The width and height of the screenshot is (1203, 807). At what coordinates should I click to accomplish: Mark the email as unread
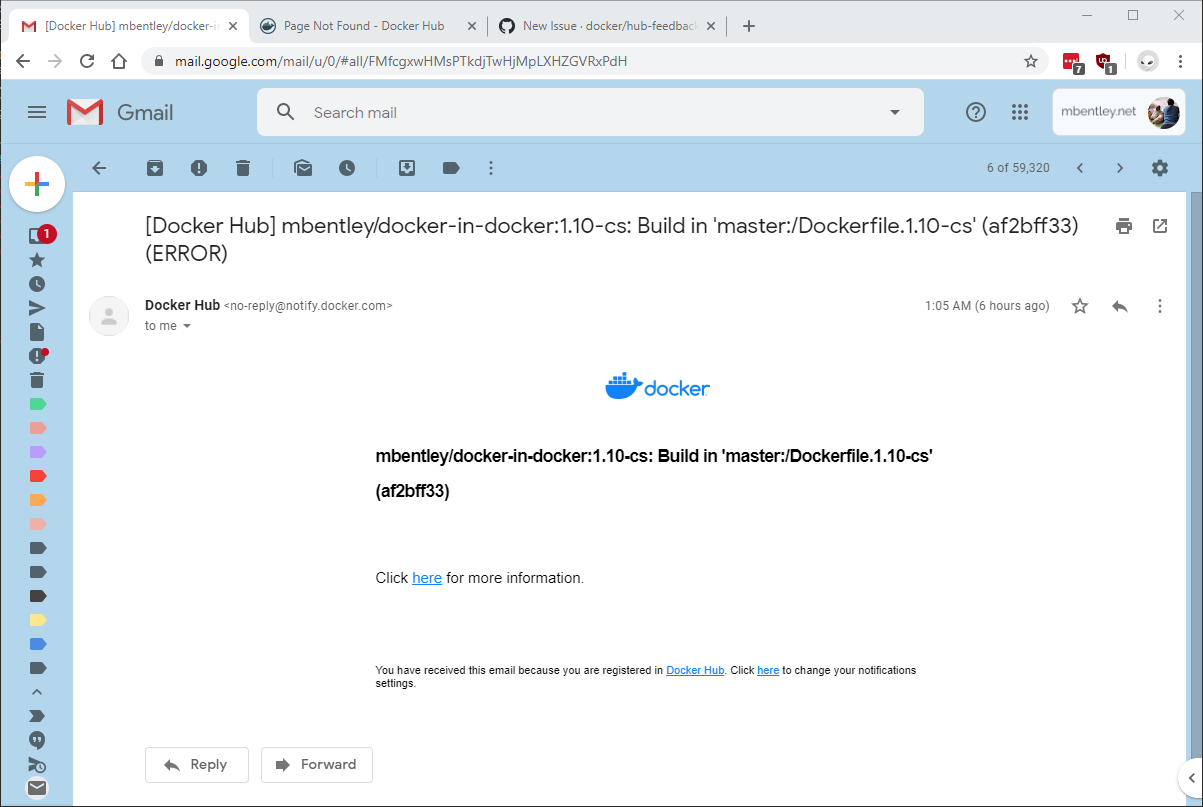pyautogui.click(x=303, y=168)
